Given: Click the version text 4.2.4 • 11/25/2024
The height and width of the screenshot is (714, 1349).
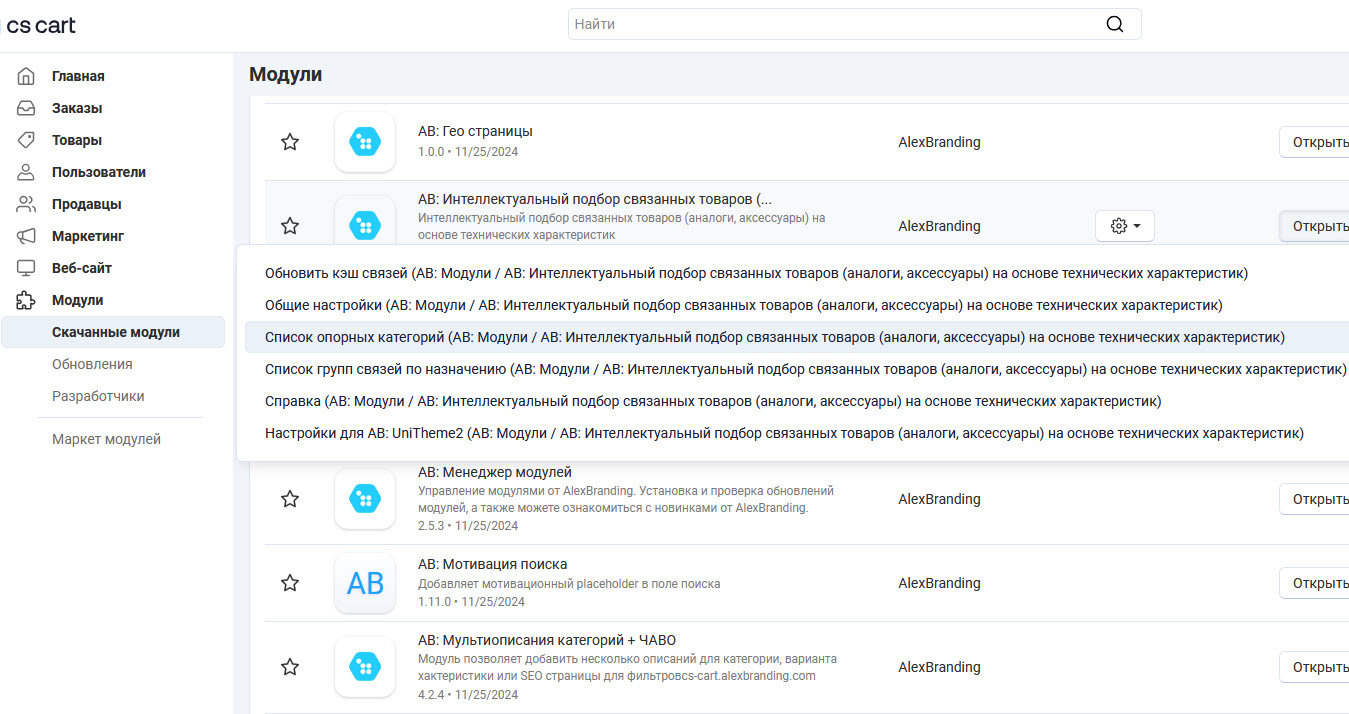Looking at the screenshot, I should (x=468, y=693).
